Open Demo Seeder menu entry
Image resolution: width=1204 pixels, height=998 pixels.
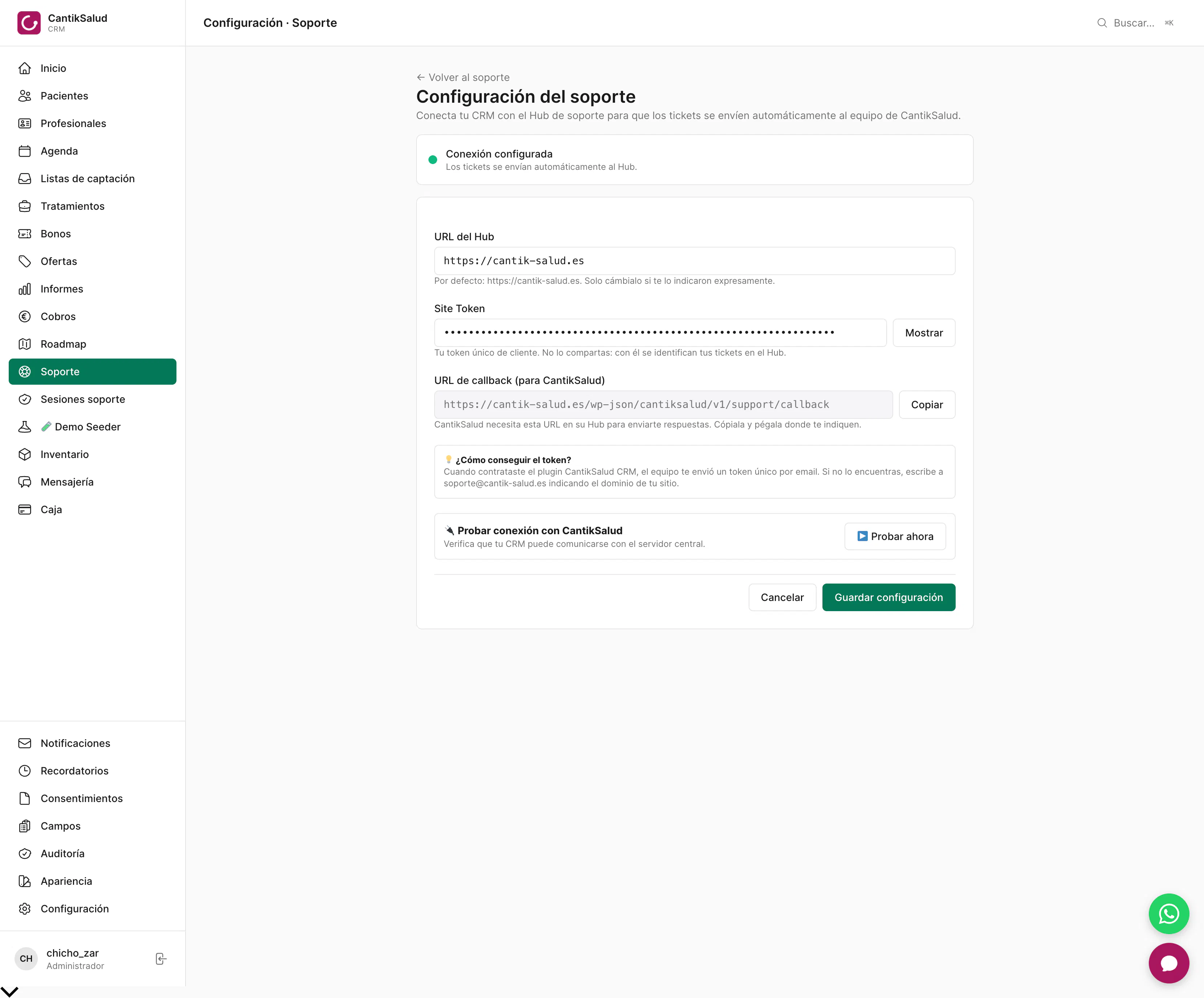click(x=92, y=427)
